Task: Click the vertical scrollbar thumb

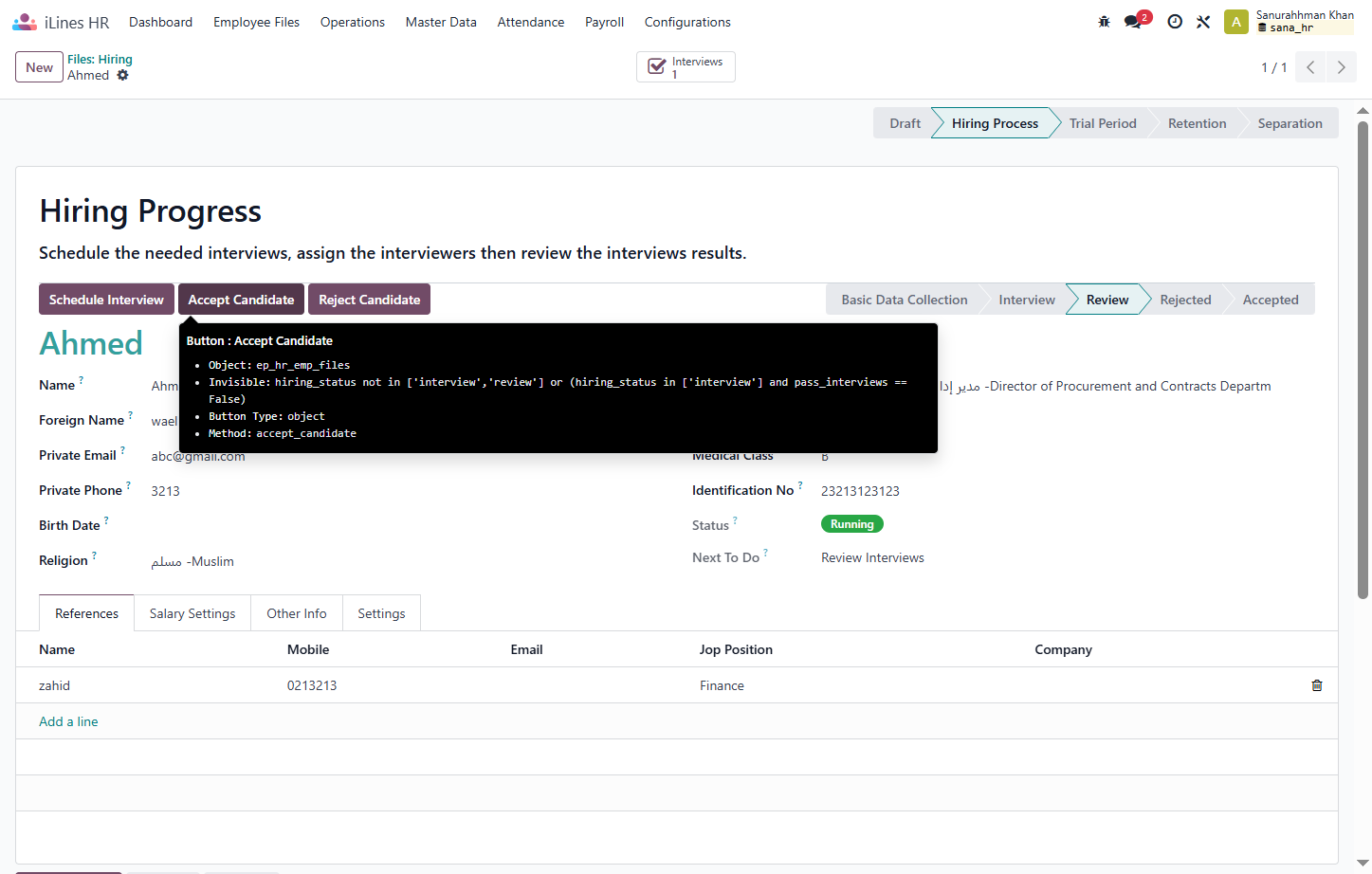Action: (x=1363, y=360)
